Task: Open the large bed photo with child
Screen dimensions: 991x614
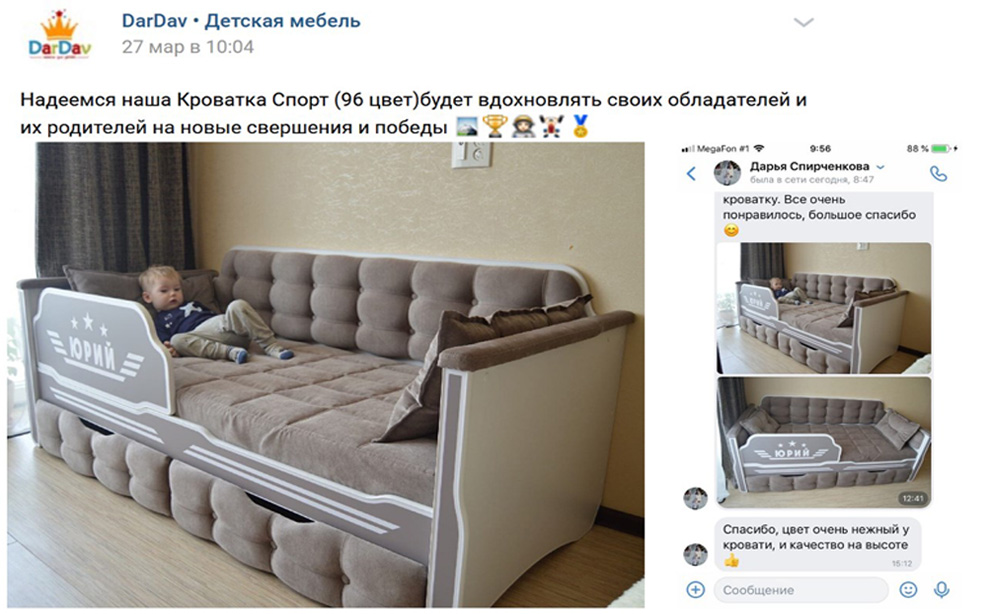Action: (x=326, y=374)
